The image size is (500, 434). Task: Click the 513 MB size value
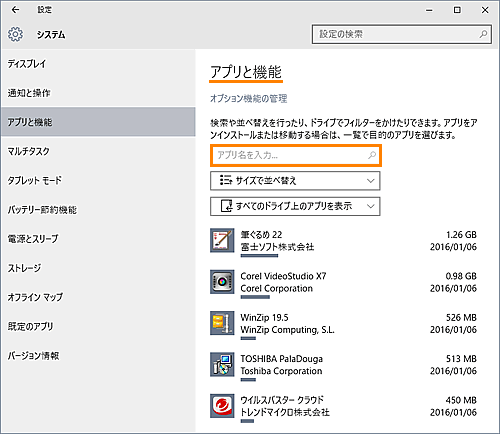tap(461, 359)
